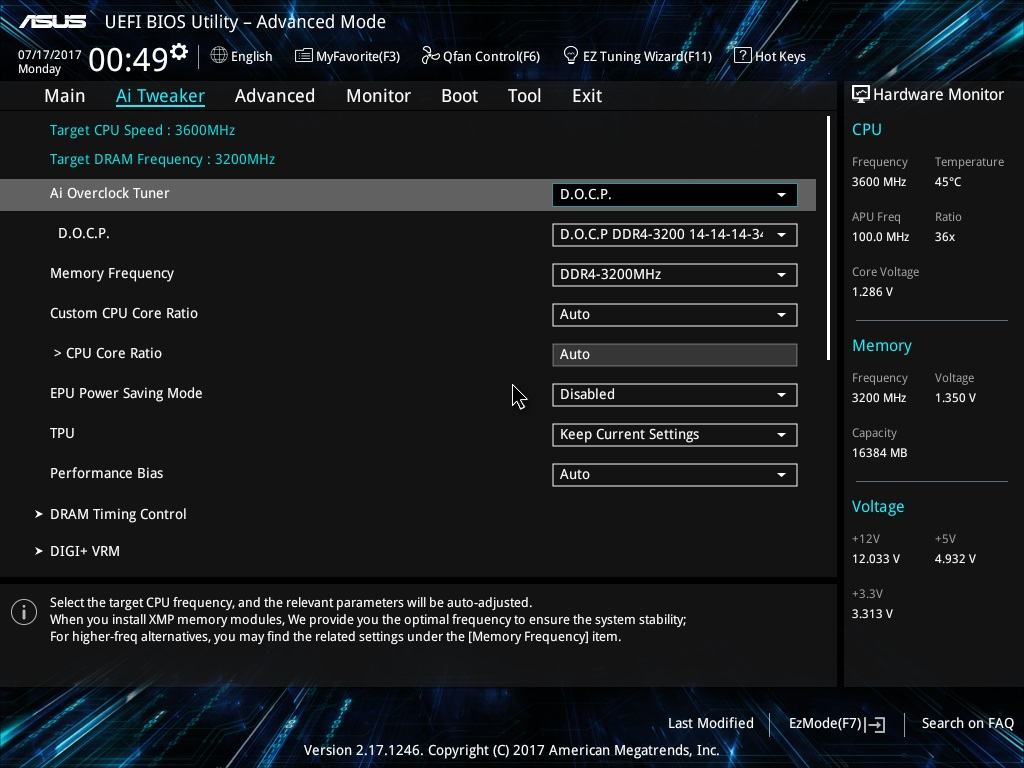Click +3.3V reading 3.313 V
This screenshot has width=1024, height=768.
[872, 614]
